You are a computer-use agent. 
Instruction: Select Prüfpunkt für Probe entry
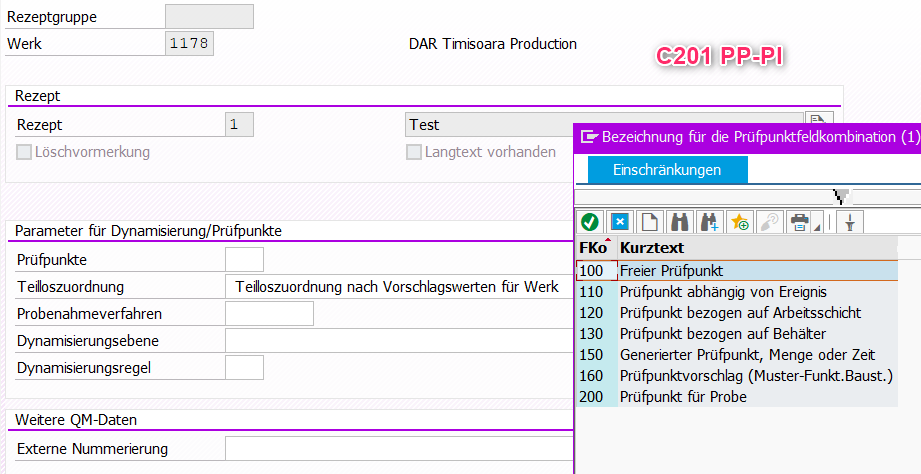683,396
